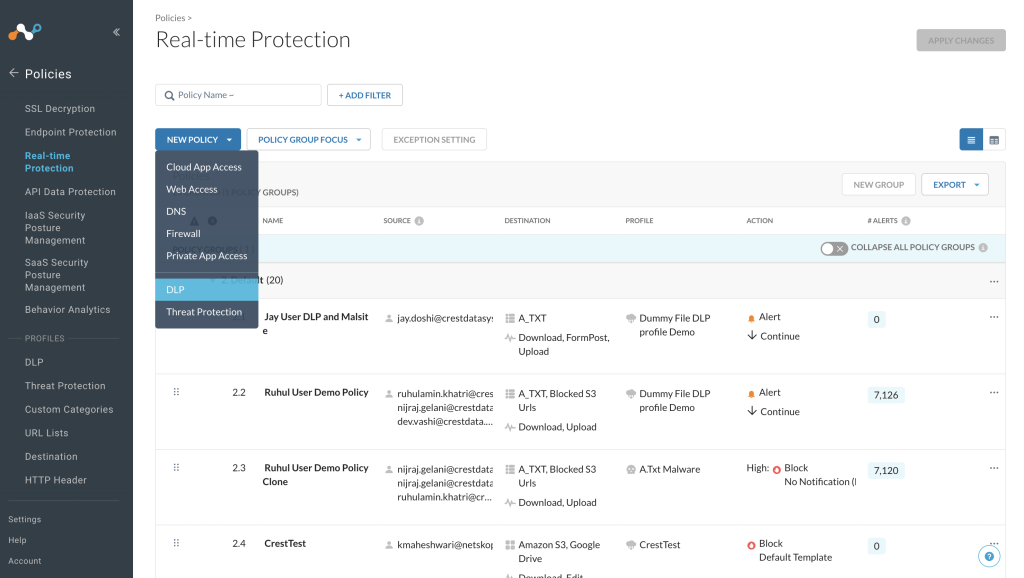
Task: Open the CrestTest policy name
Action: point(285,543)
